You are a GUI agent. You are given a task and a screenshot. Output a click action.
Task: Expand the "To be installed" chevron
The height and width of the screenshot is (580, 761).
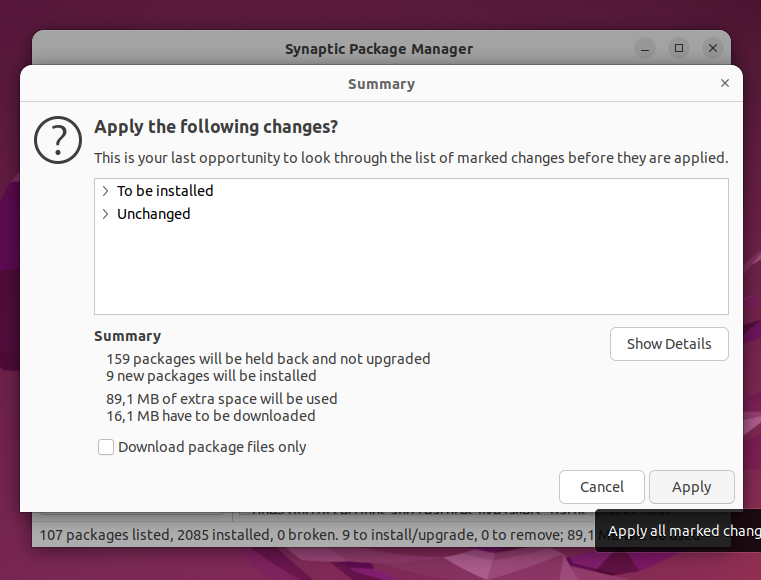(105, 191)
